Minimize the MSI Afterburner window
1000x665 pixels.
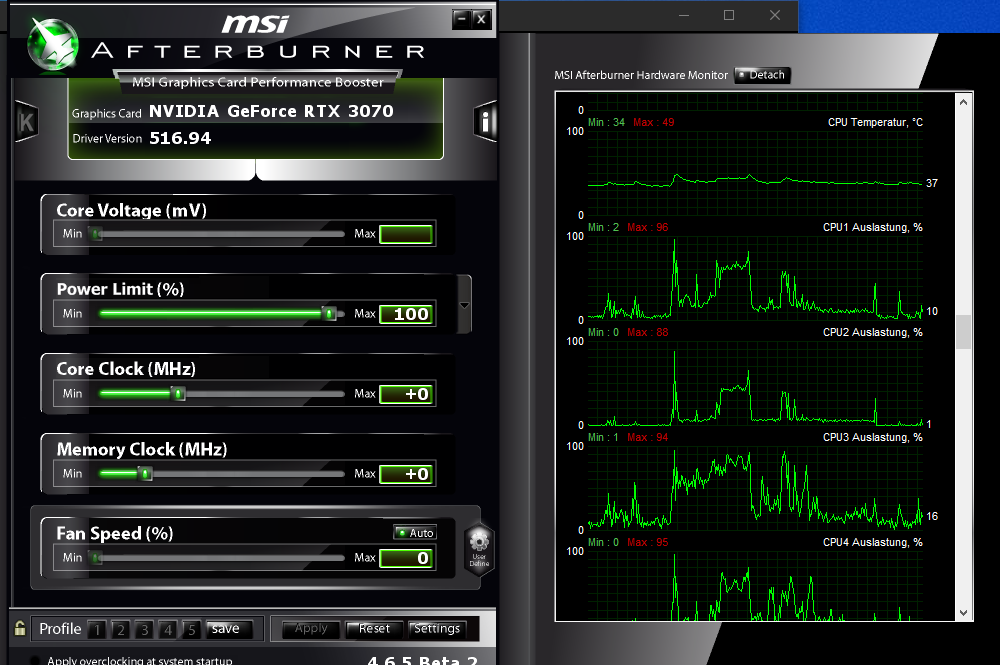[462, 19]
